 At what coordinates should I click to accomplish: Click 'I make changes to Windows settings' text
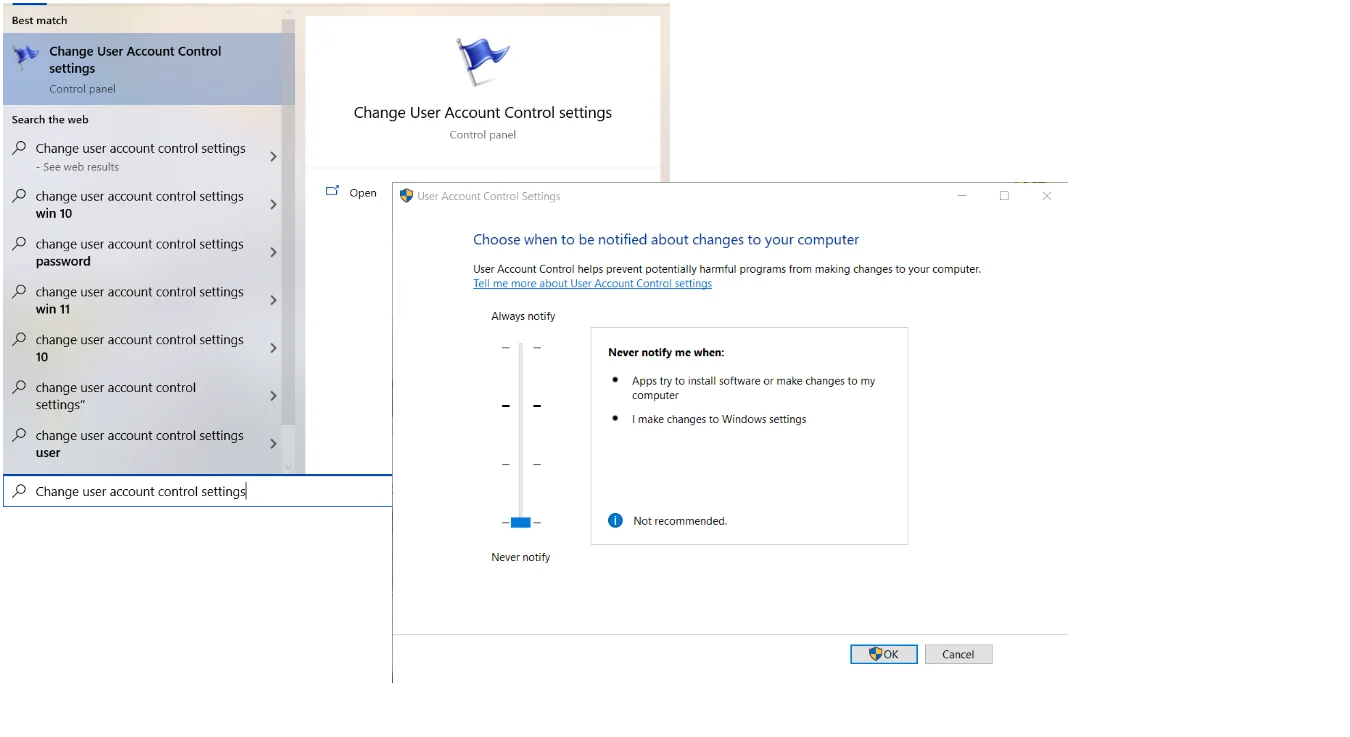click(719, 419)
